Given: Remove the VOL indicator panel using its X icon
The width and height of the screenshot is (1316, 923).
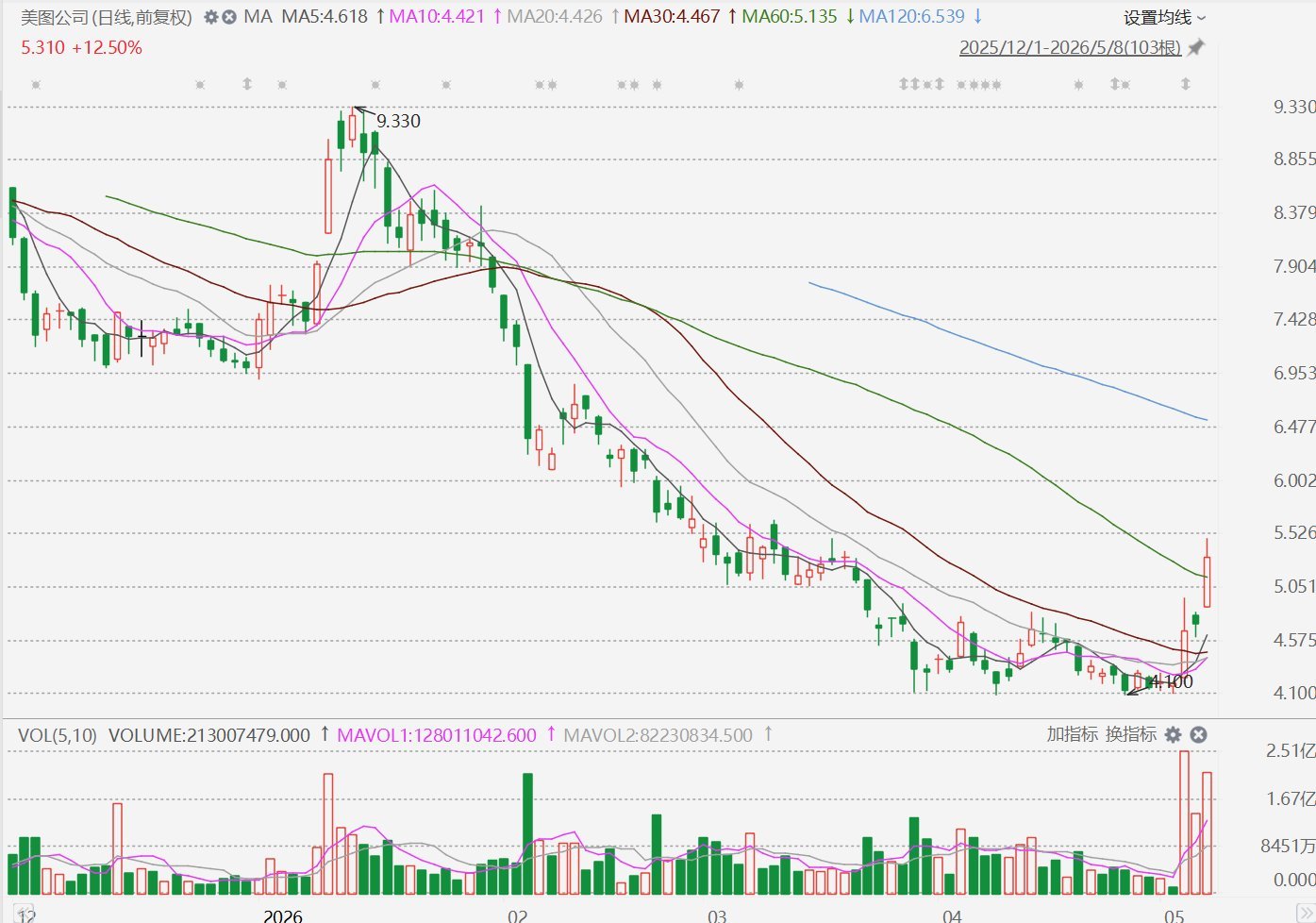Looking at the screenshot, I should 1198,734.
